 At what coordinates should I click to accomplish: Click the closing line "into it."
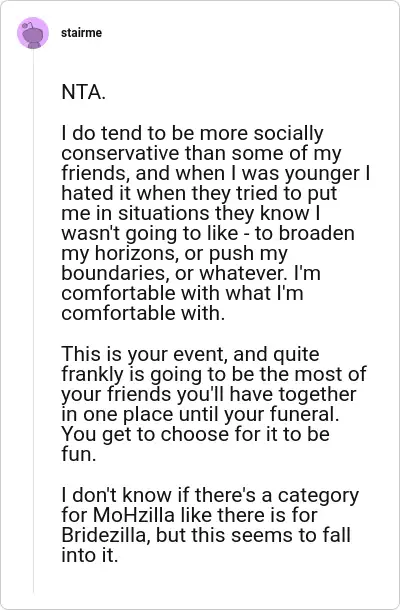pyautogui.click(x=89, y=555)
